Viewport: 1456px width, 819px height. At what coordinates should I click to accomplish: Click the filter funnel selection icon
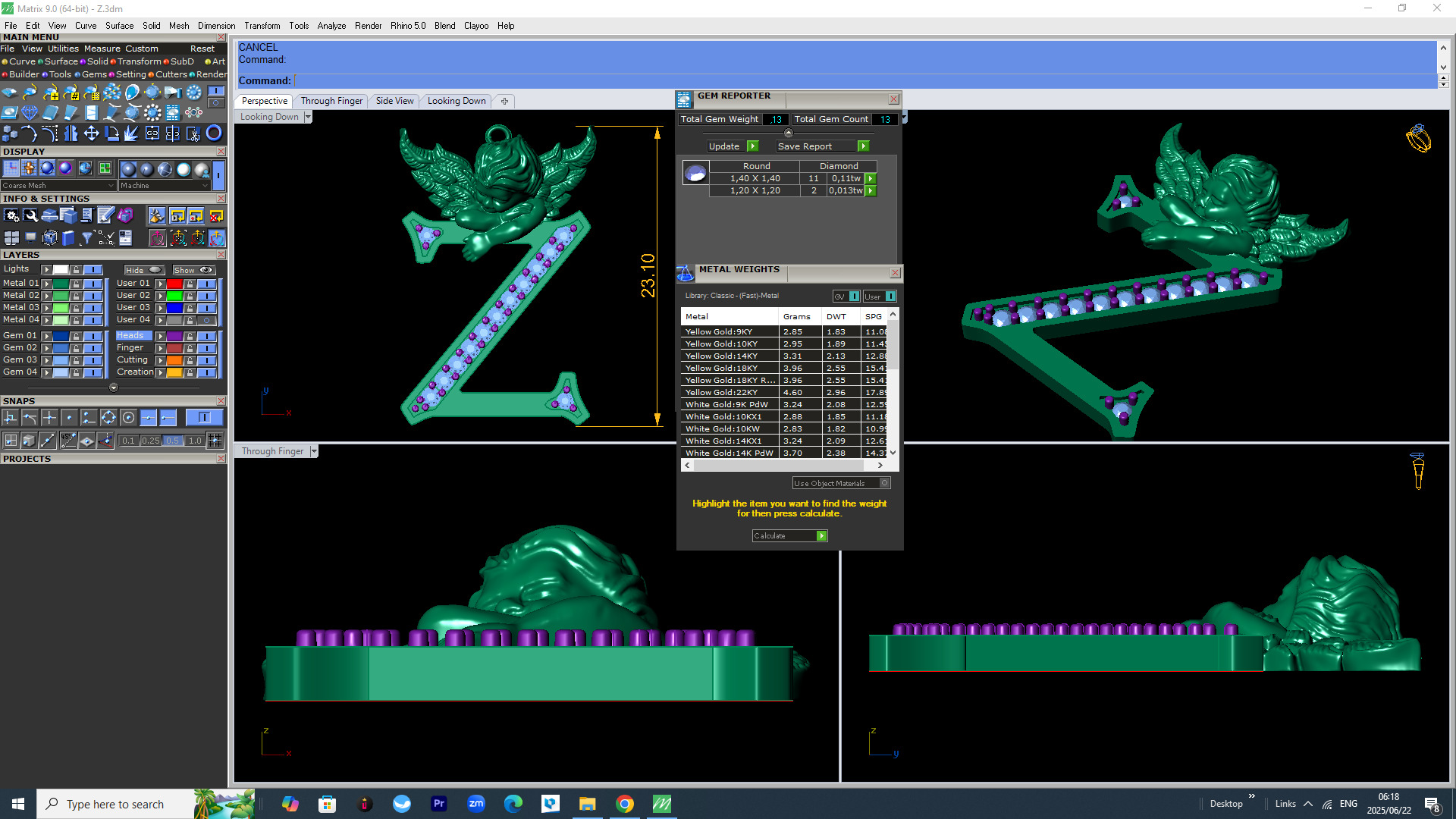pos(86,238)
